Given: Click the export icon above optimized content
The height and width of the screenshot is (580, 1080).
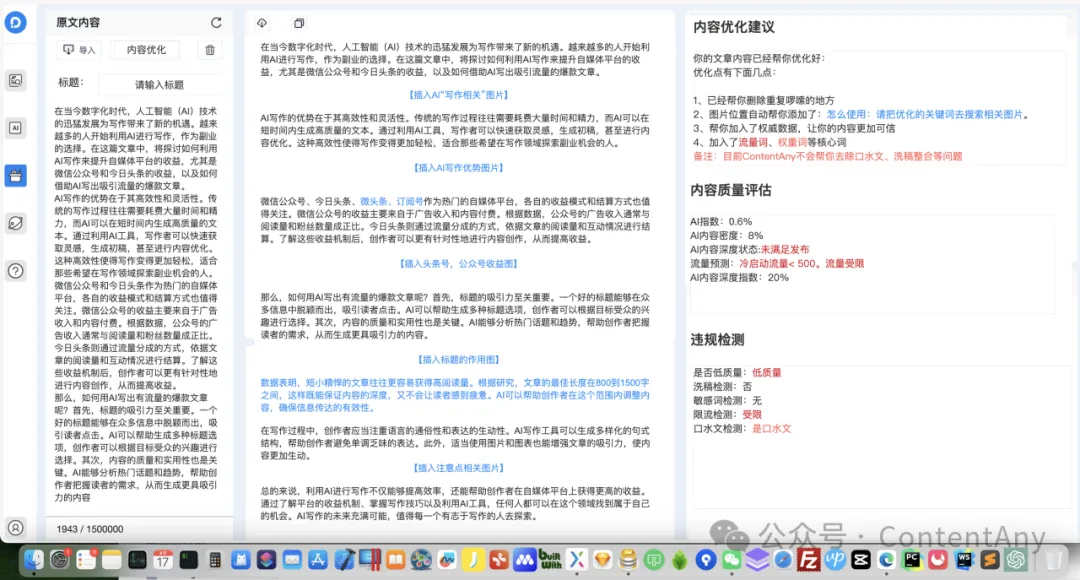Looking at the screenshot, I should pyautogui.click(x=261, y=22).
